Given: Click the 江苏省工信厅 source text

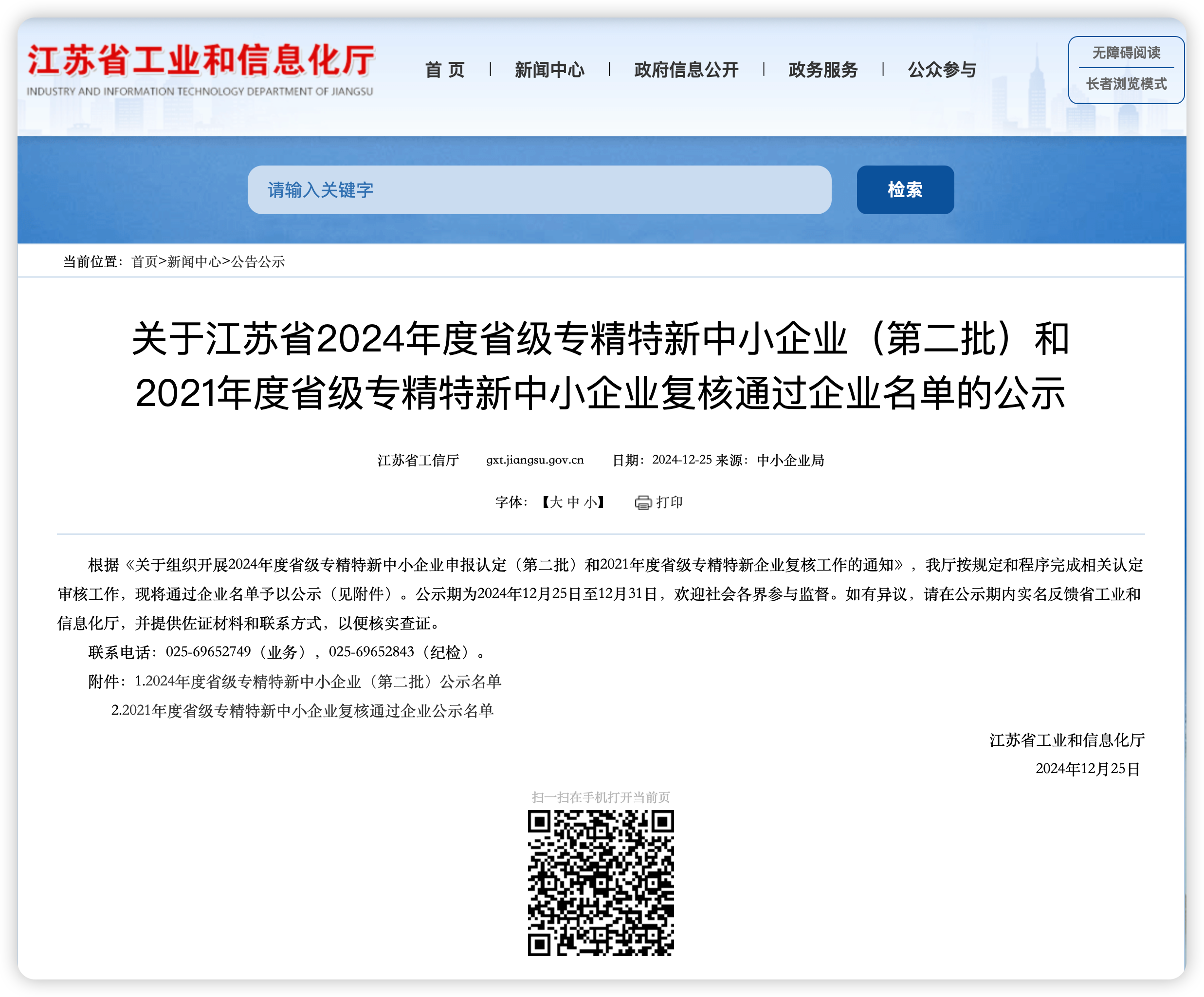Looking at the screenshot, I should pos(418,460).
